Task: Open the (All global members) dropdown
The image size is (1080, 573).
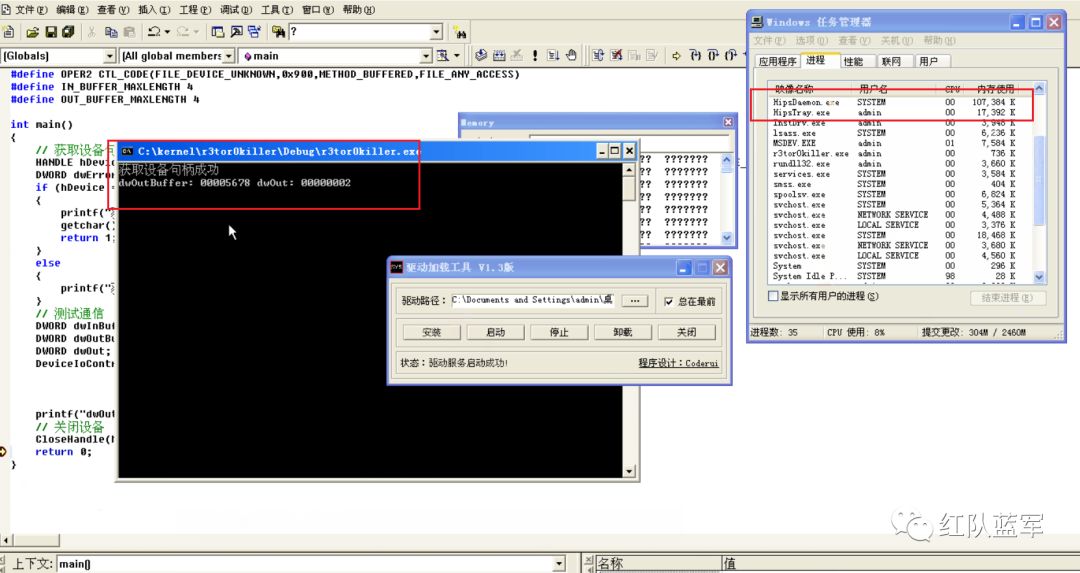Action: [229, 56]
